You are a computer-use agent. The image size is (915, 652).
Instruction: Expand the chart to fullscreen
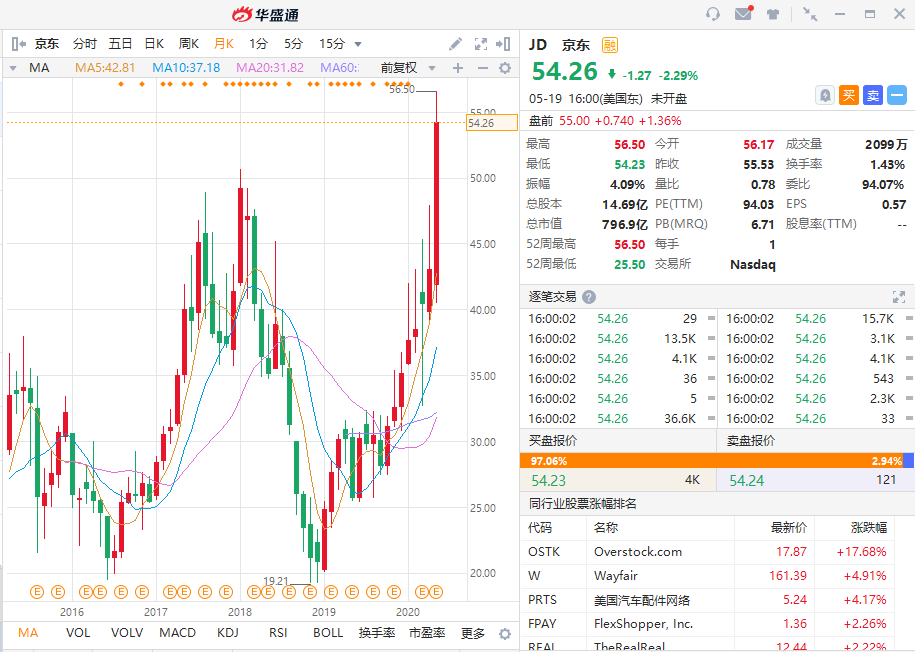tap(481, 44)
